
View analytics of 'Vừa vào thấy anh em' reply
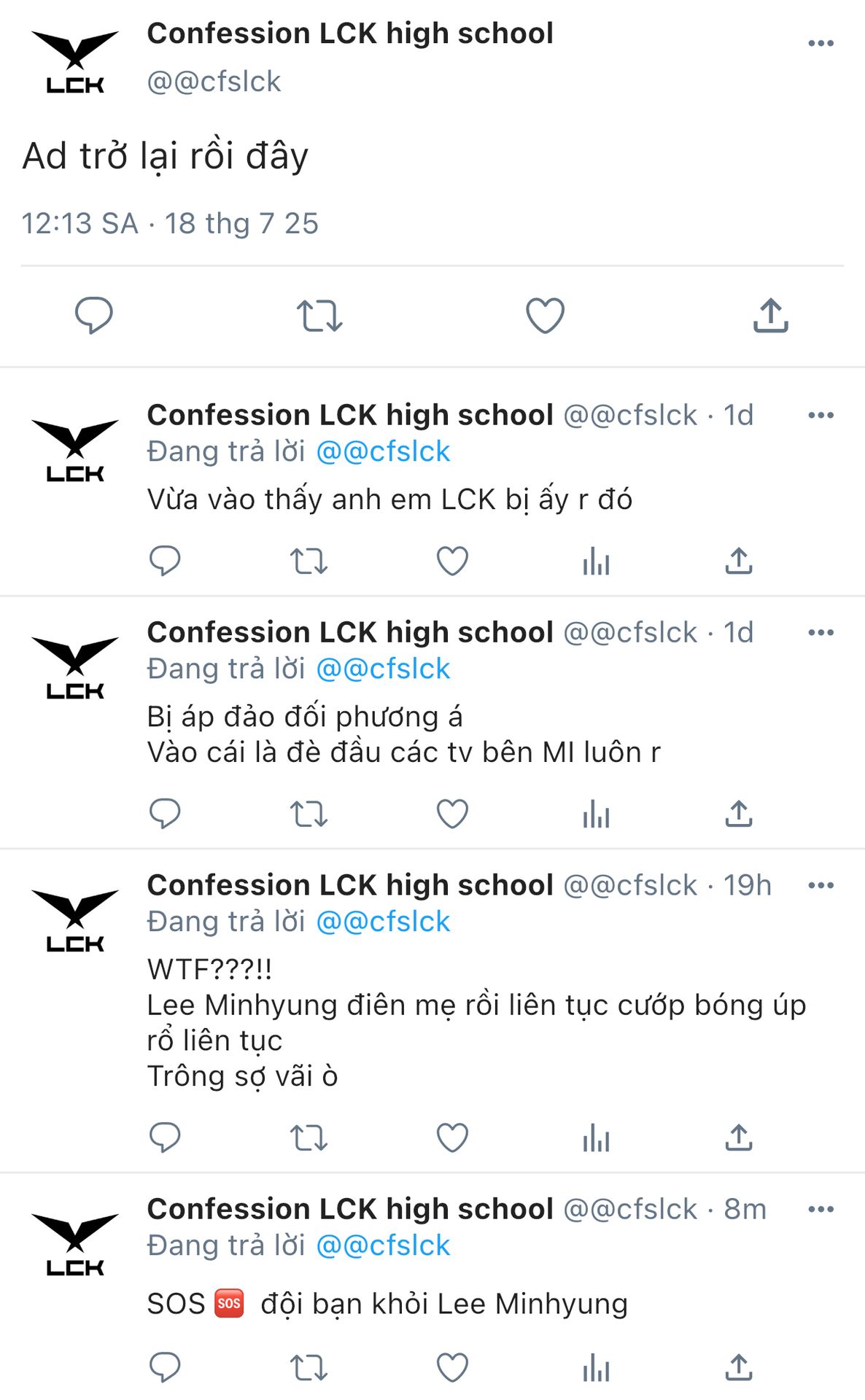(596, 561)
